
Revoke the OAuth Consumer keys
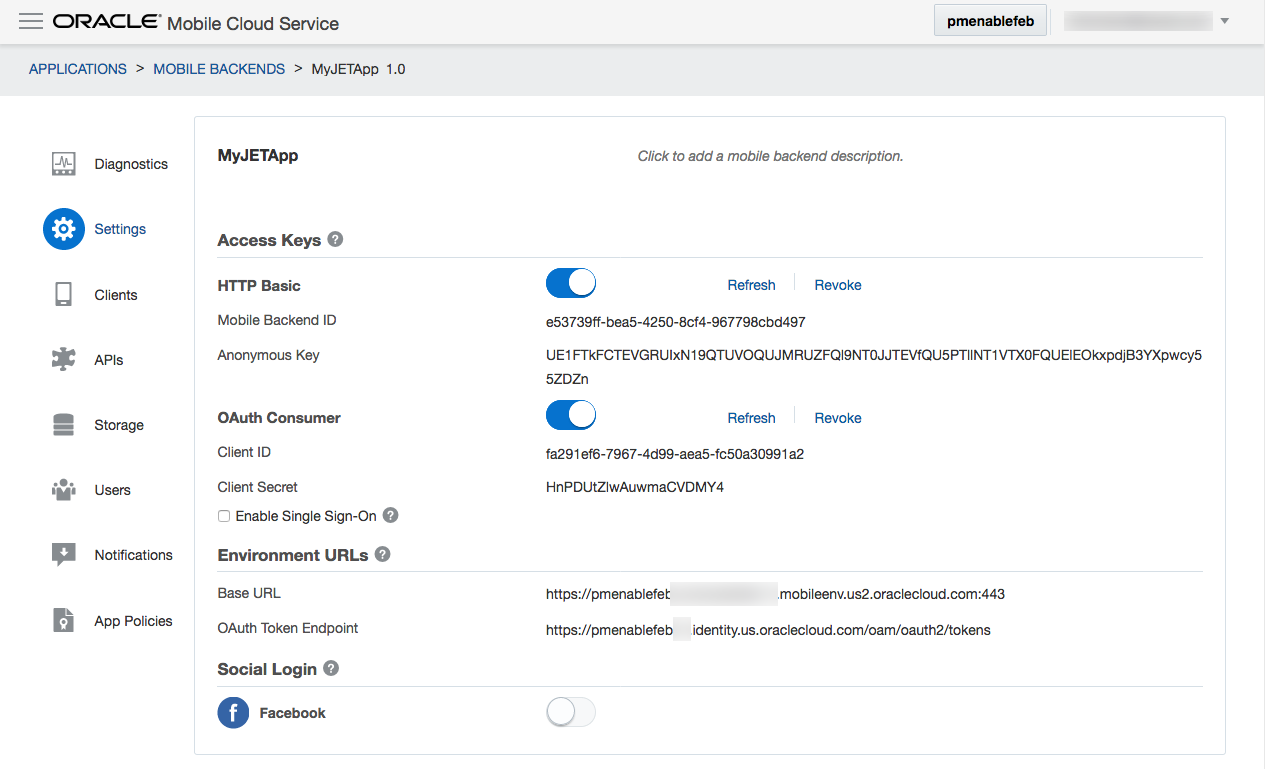pos(837,418)
